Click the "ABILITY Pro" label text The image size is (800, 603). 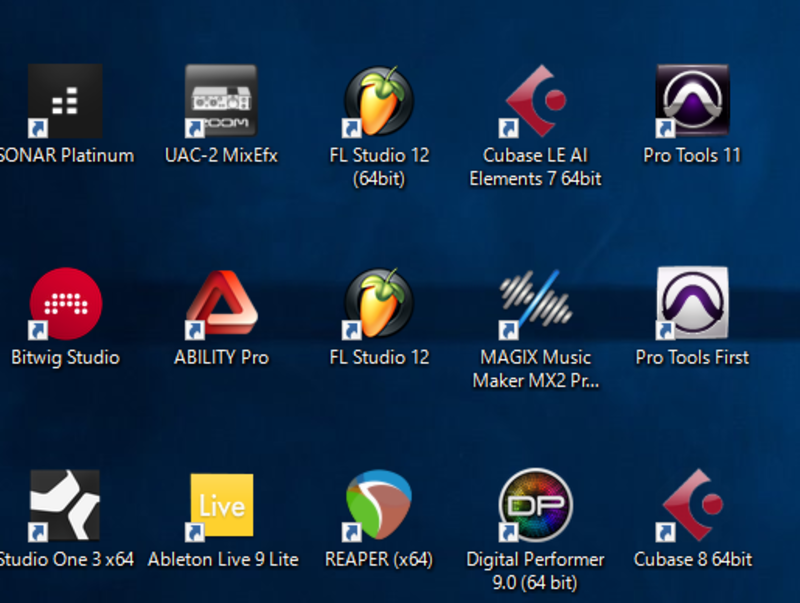(221, 357)
